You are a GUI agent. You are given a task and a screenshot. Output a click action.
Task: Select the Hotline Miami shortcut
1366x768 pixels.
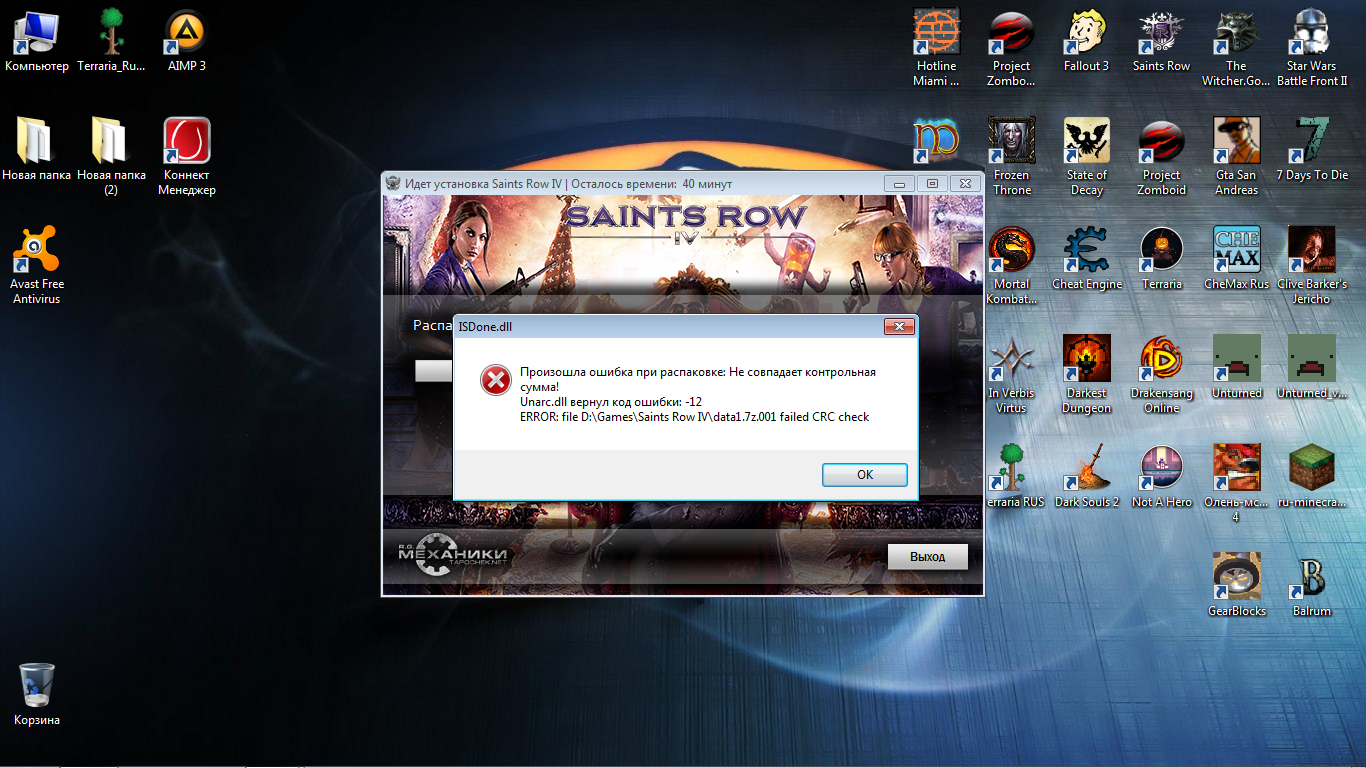pyautogui.click(x=937, y=49)
